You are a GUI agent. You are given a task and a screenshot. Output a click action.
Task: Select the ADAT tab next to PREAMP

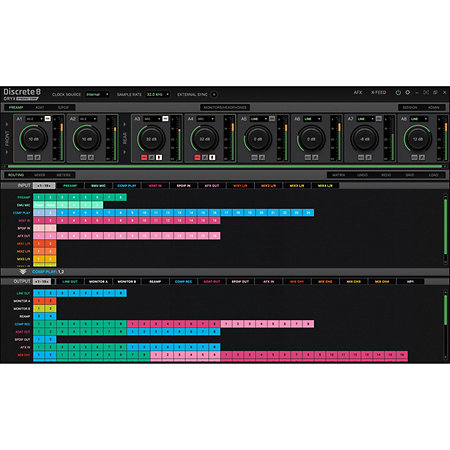click(x=40, y=108)
